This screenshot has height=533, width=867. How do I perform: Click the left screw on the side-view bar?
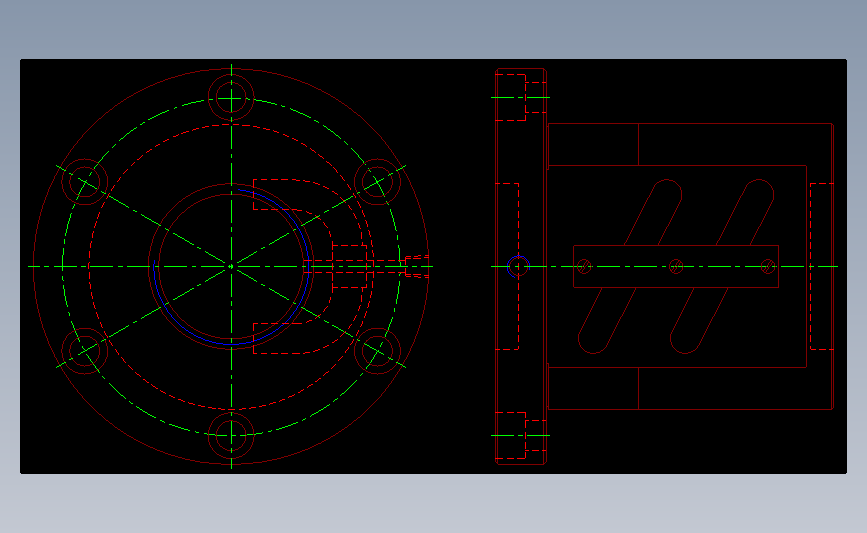pyautogui.click(x=584, y=266)
